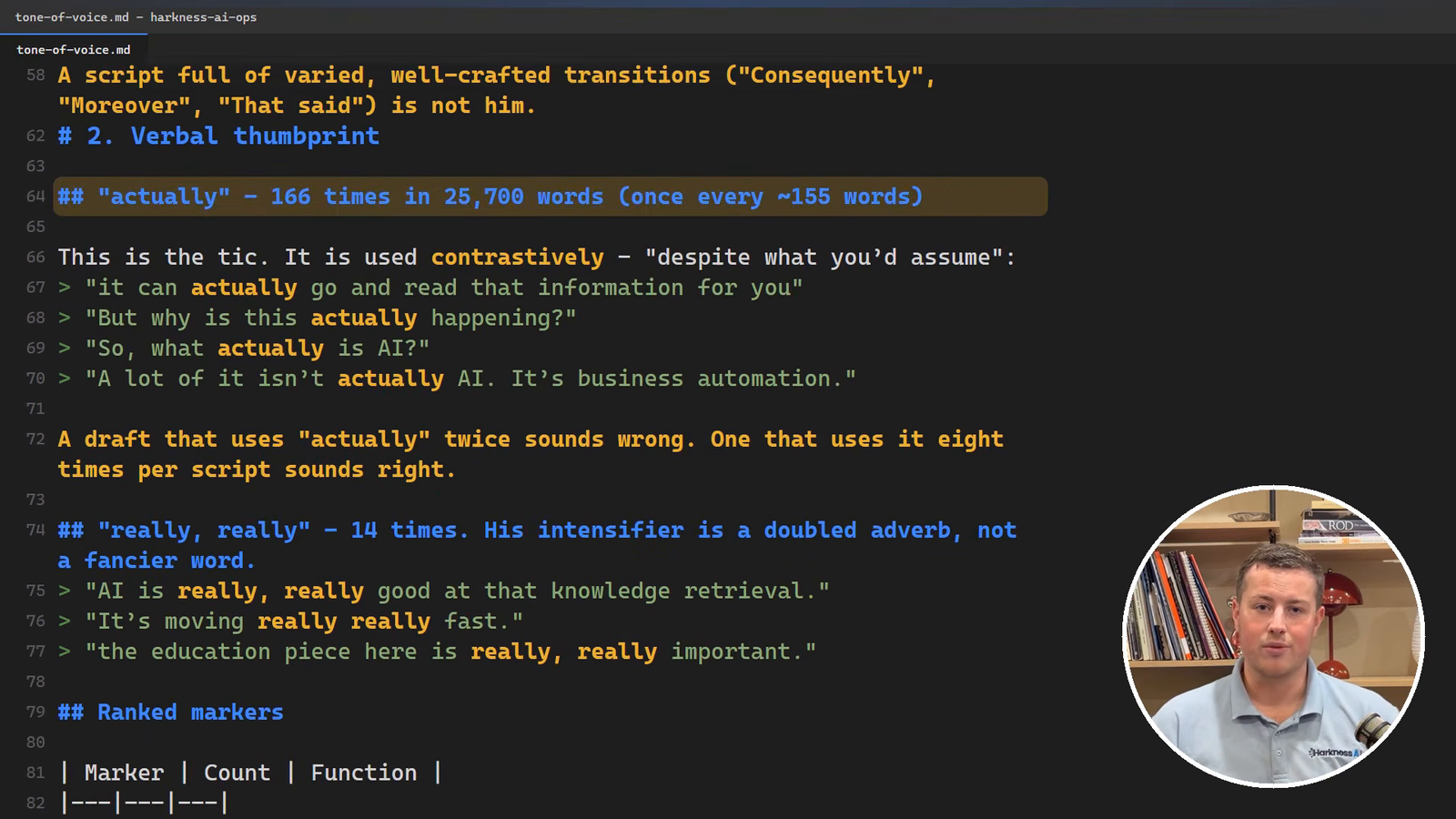This screenshot has height=819, width=1456.
Task: Click the heading "really, really" – 14 times
Action: [x=537, y=545]
